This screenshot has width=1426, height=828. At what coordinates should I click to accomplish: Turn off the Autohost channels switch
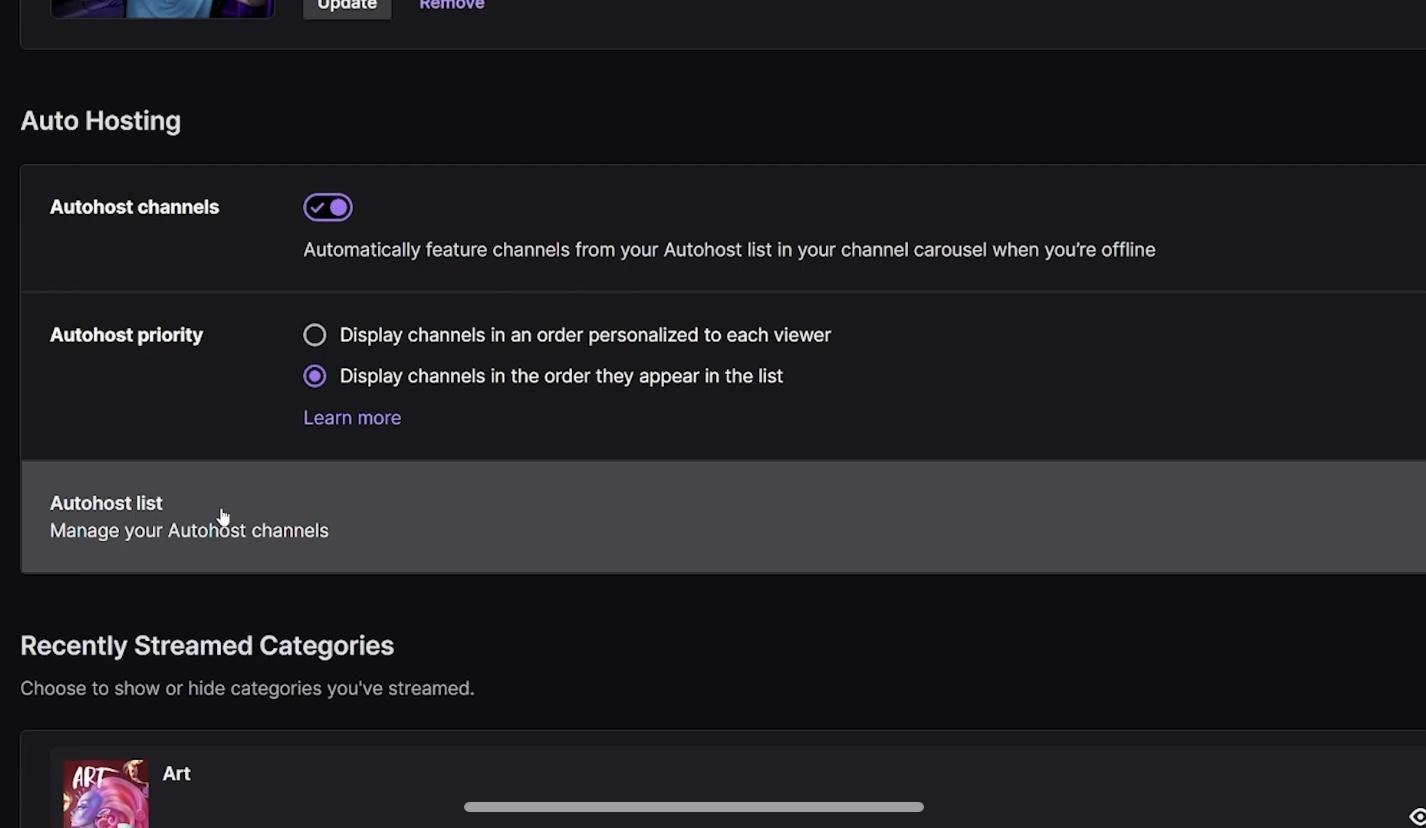(x=328, y=207)
